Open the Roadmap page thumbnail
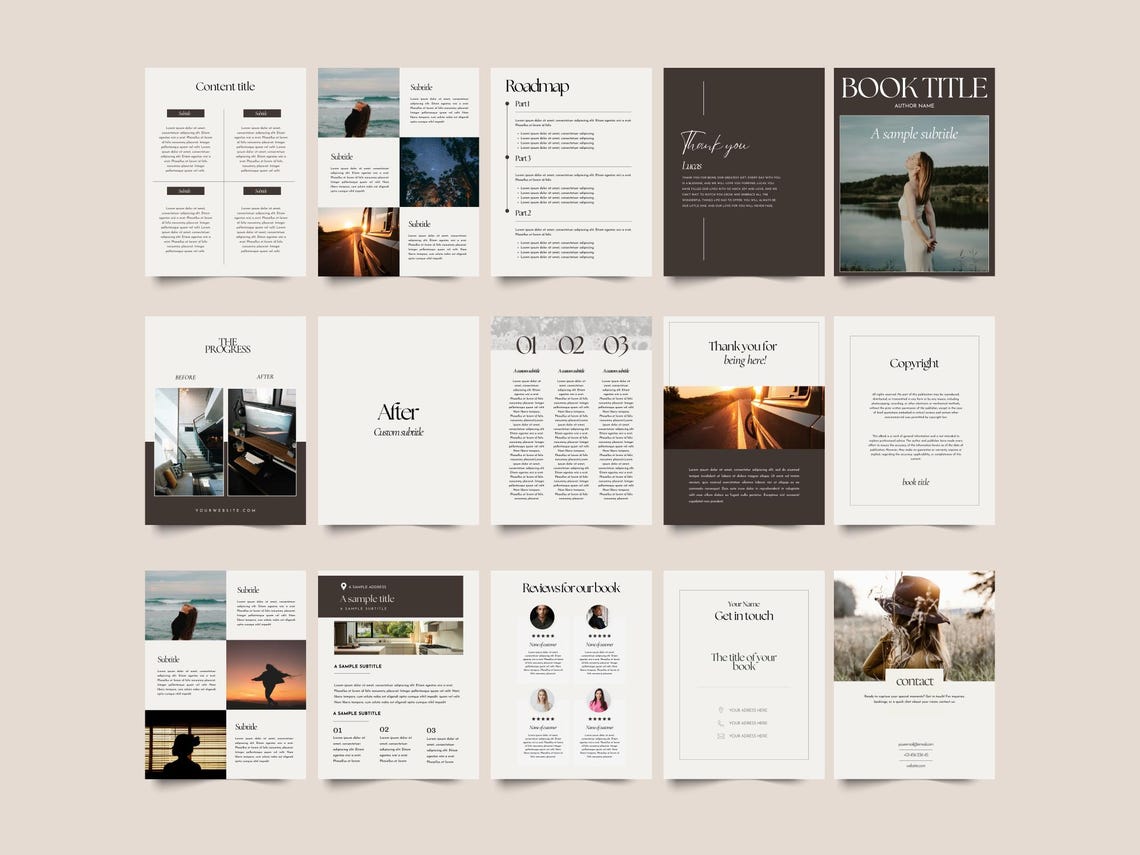 pos(571,172)
